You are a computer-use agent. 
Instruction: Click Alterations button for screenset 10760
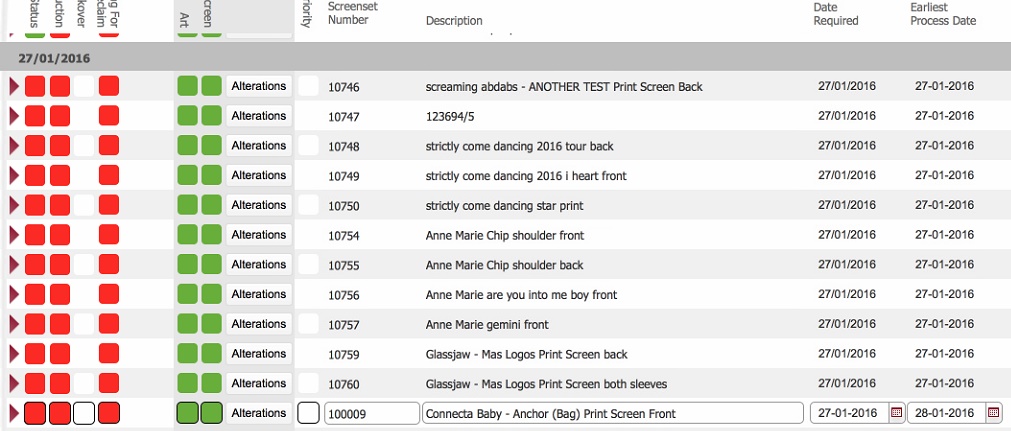click(259, 384)
